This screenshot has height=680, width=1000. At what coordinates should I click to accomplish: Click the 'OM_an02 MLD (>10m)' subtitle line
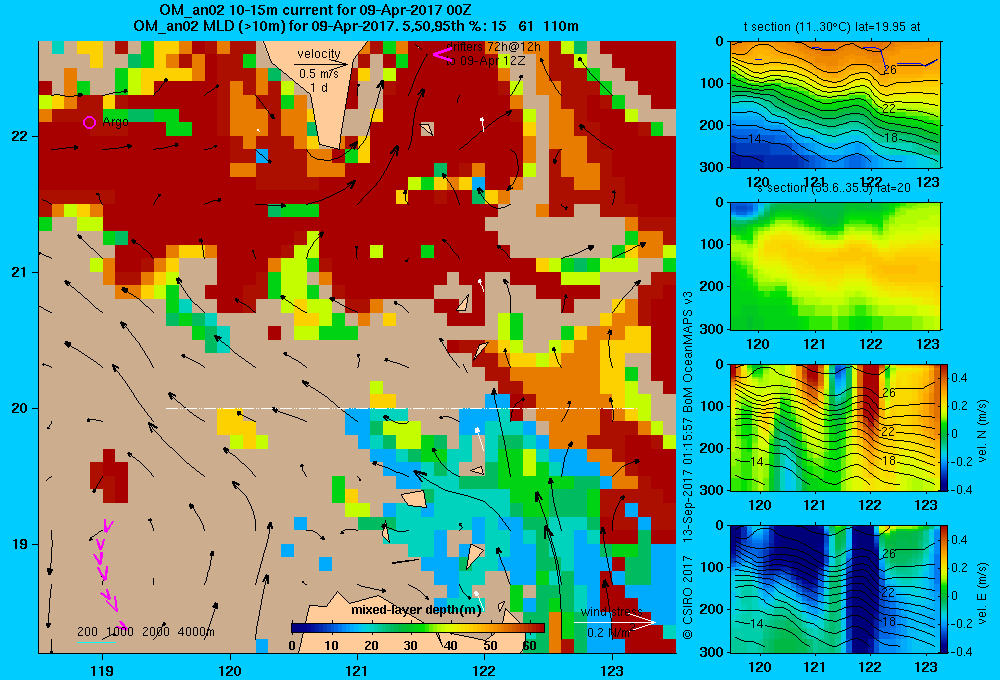tap(356, 26)
